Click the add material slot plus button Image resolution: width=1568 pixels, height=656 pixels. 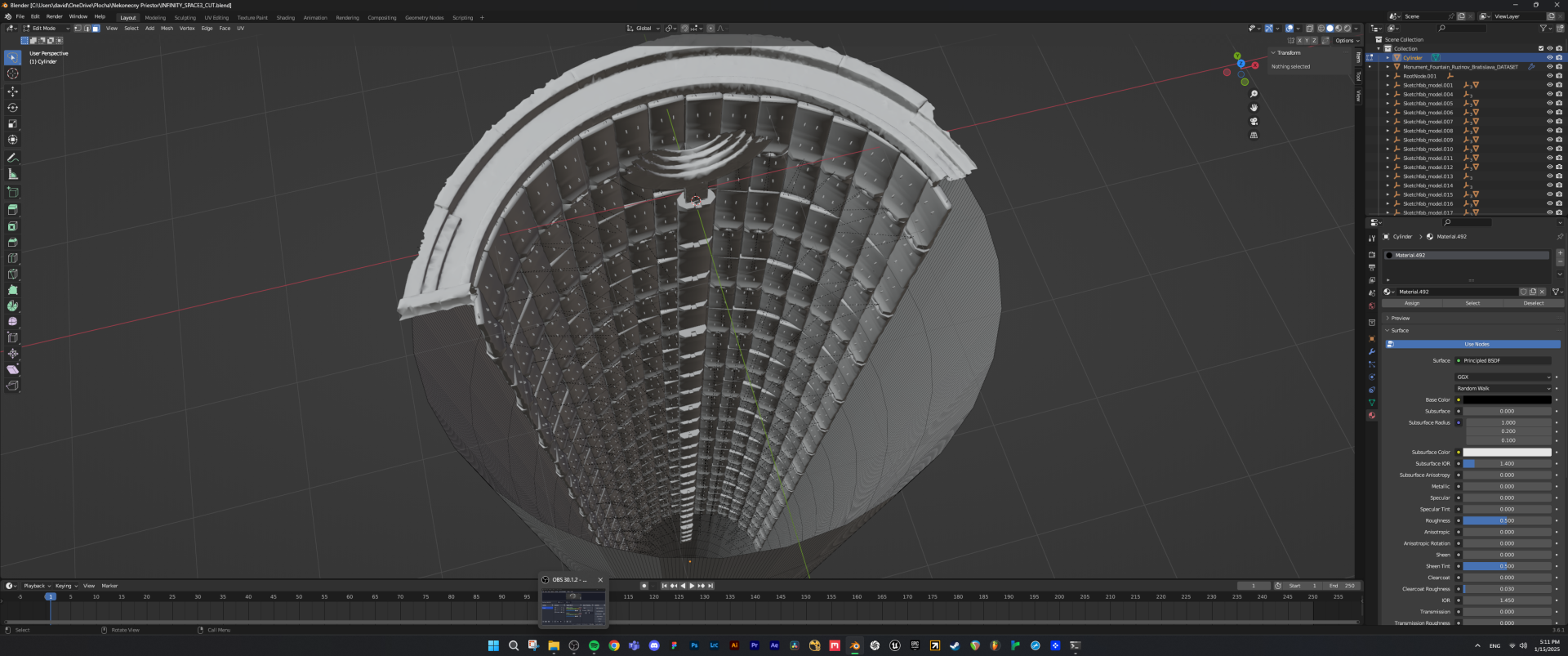[1560, 253]
